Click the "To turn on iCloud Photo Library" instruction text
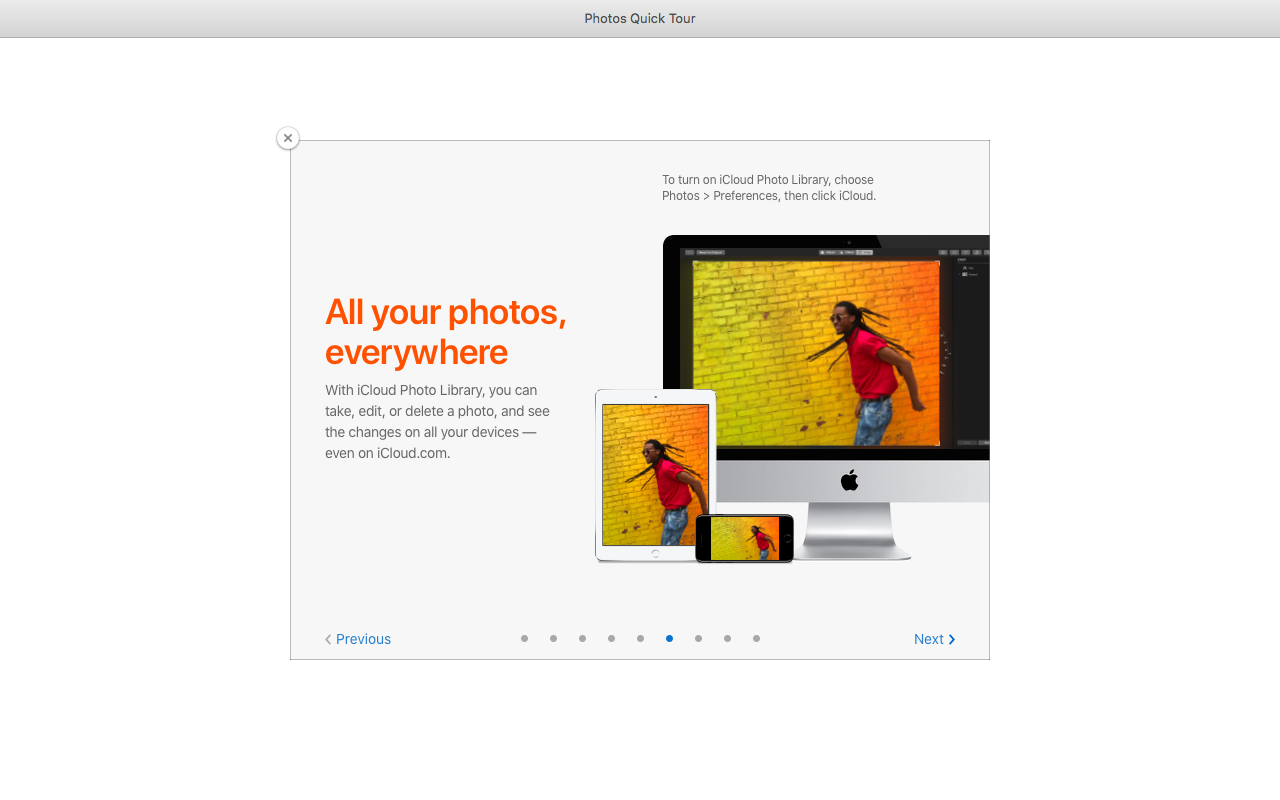This screenshot has width=1280, height=800. pos(768,188)
